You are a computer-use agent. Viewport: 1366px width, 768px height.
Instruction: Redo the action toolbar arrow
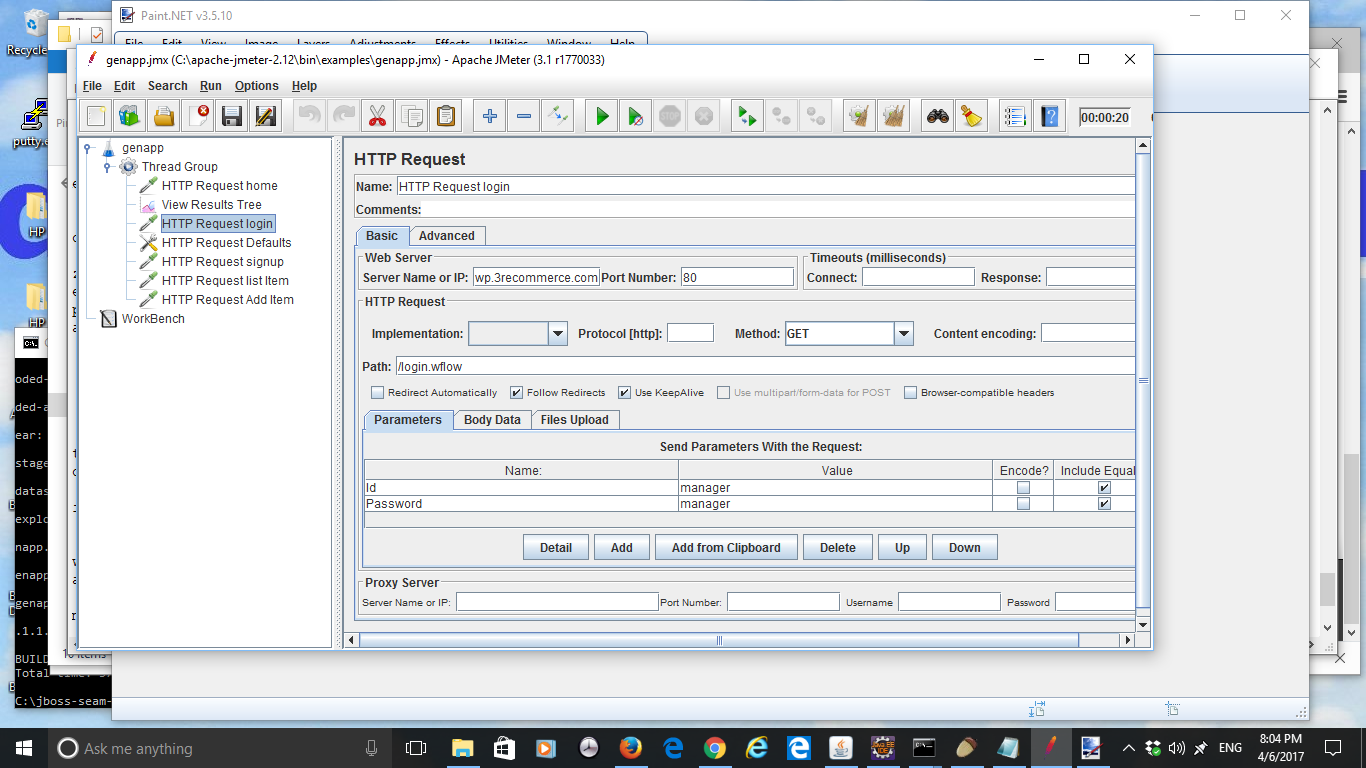(344, 116)
